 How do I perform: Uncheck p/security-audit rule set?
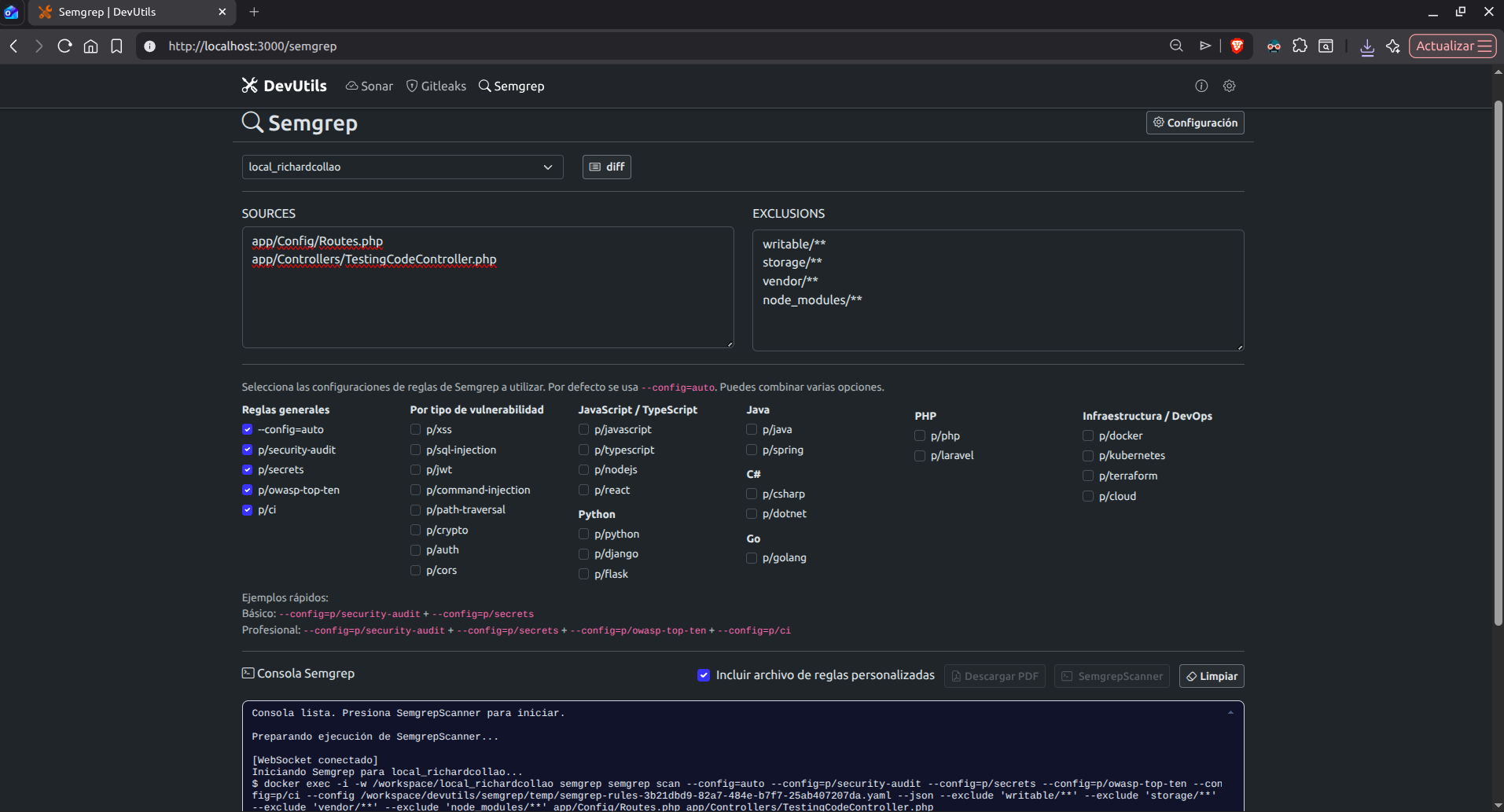248,450
